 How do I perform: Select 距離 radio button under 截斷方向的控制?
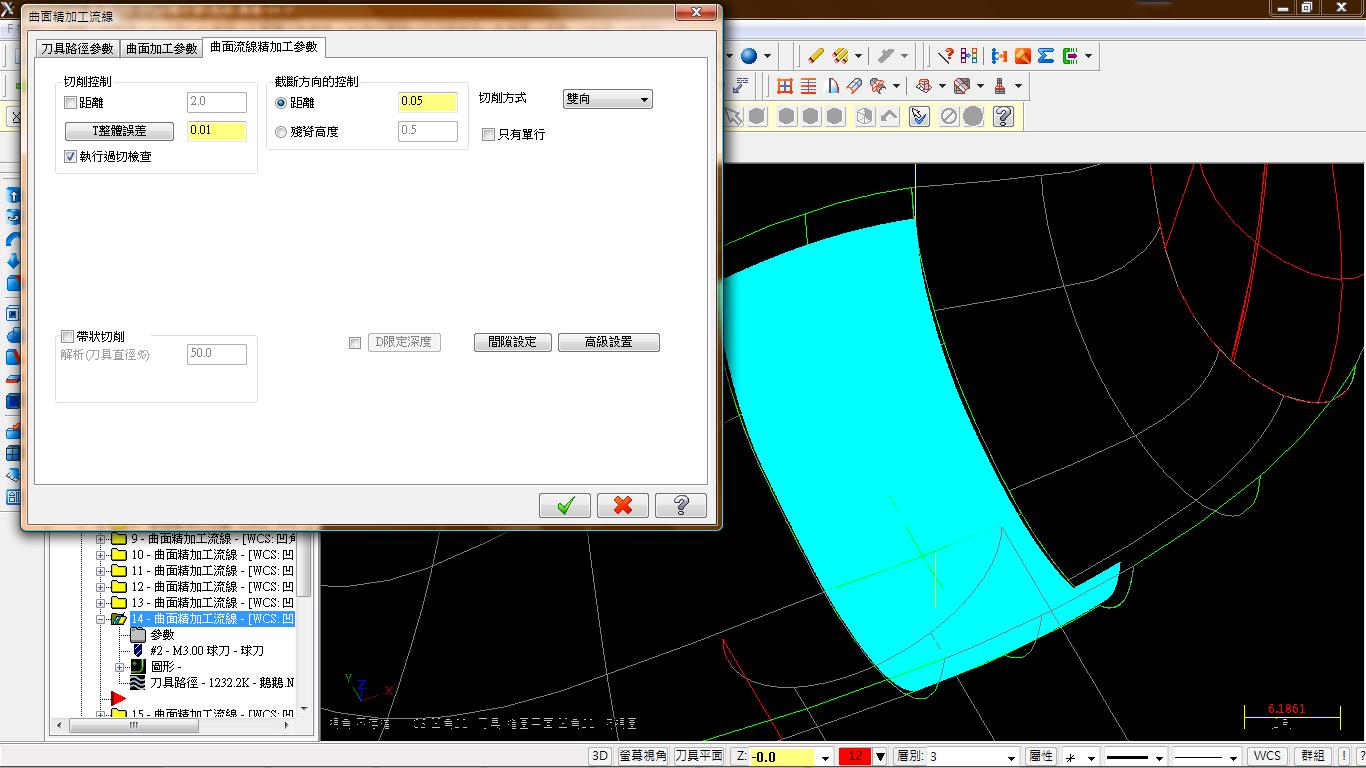[281, 103]
